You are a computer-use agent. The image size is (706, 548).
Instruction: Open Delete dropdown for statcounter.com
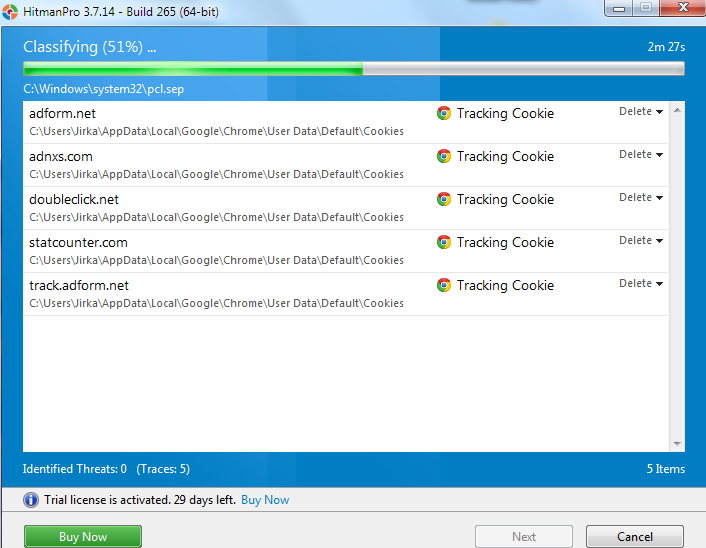tap(641, 240)
